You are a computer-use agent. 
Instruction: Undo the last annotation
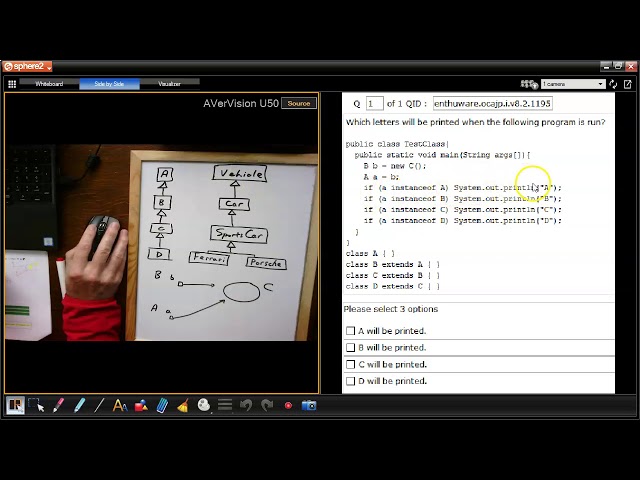tap(246, 405)
